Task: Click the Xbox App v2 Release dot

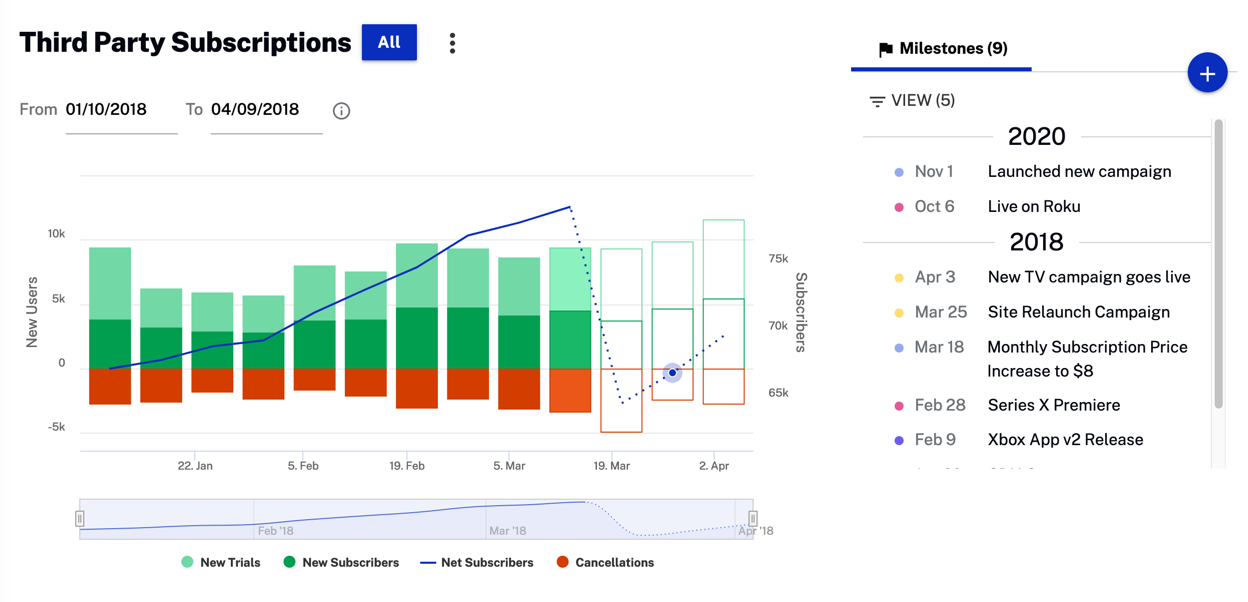Action: click(899, 440)
